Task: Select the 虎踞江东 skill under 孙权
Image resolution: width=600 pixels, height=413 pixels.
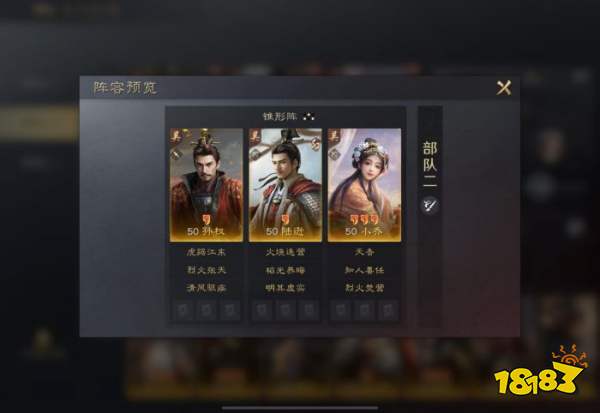Action: (x=206, y=252)
